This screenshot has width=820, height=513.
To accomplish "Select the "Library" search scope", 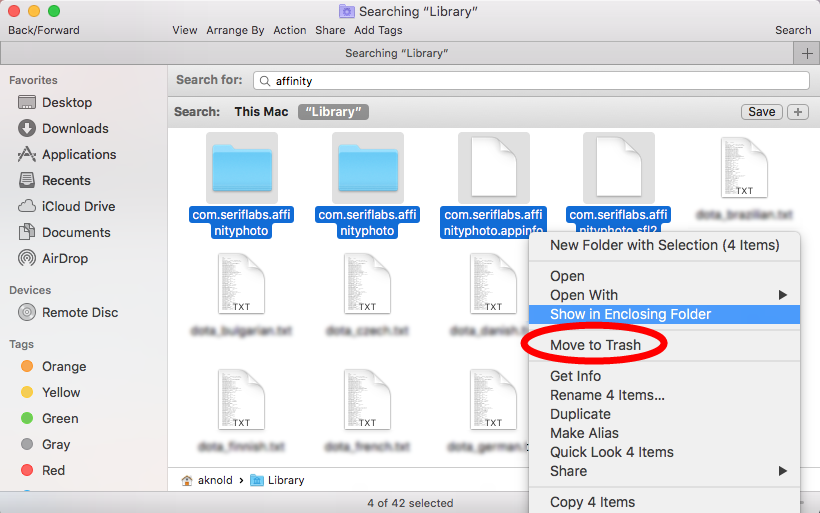I will (333, 112).
